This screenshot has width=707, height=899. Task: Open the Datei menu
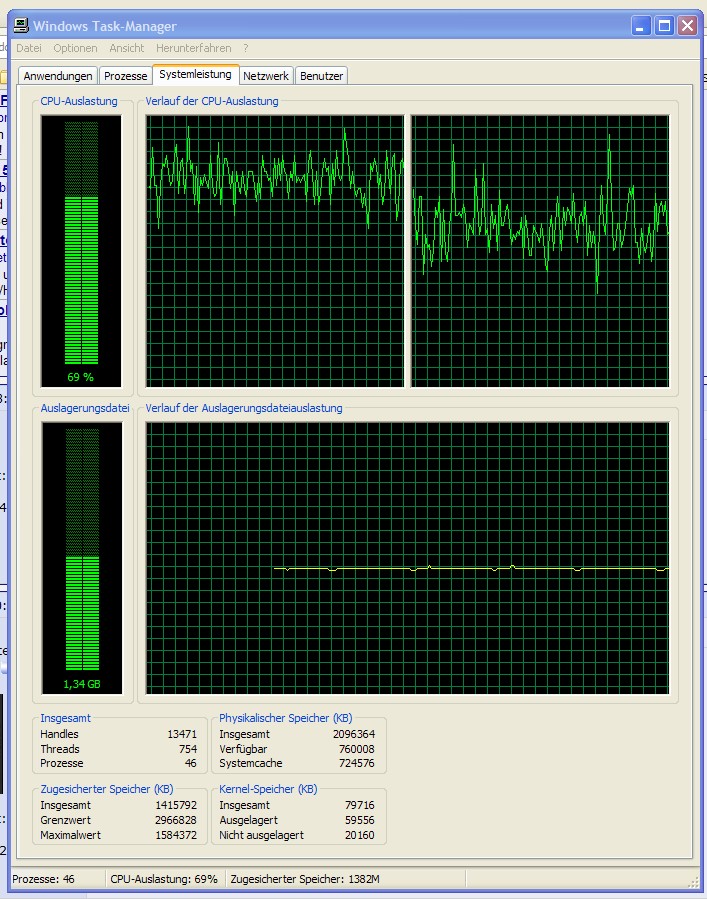pyautogui.click(x=29, y=48)
